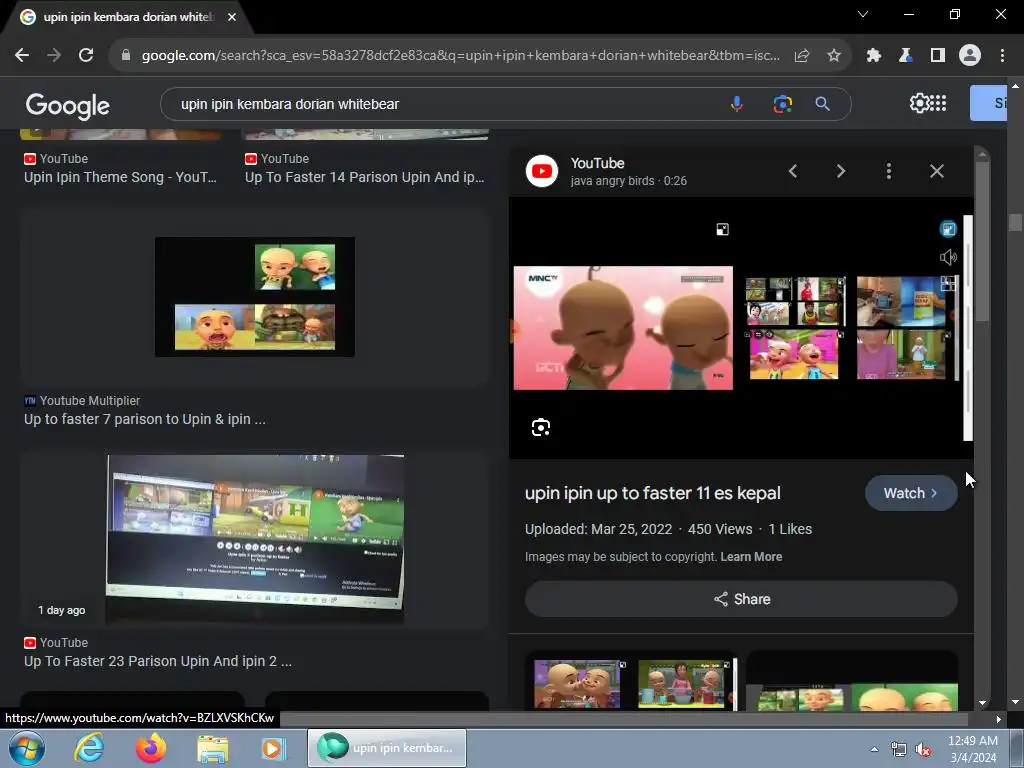Open 'Upin Ipin Theme Song' result
Screen dimensions: 1024x768
[x=120, y=177]
